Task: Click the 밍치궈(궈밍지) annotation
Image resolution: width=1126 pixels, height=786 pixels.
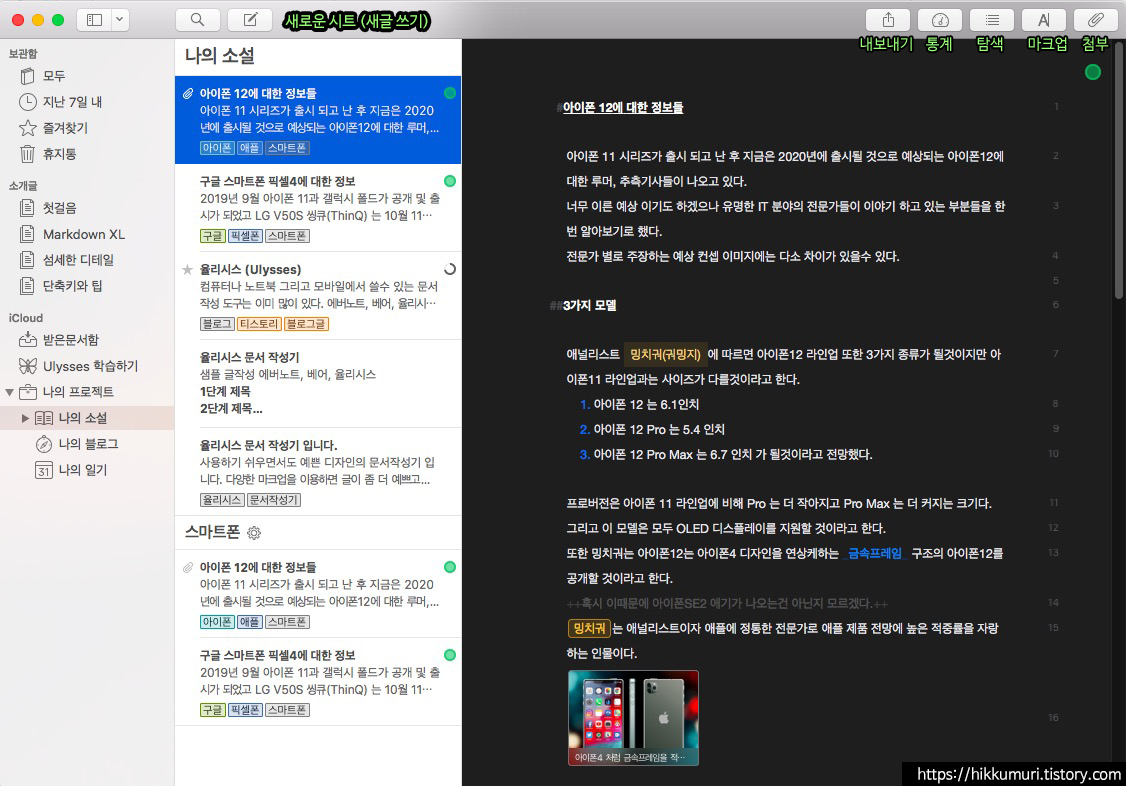Action: click(665, 355)
